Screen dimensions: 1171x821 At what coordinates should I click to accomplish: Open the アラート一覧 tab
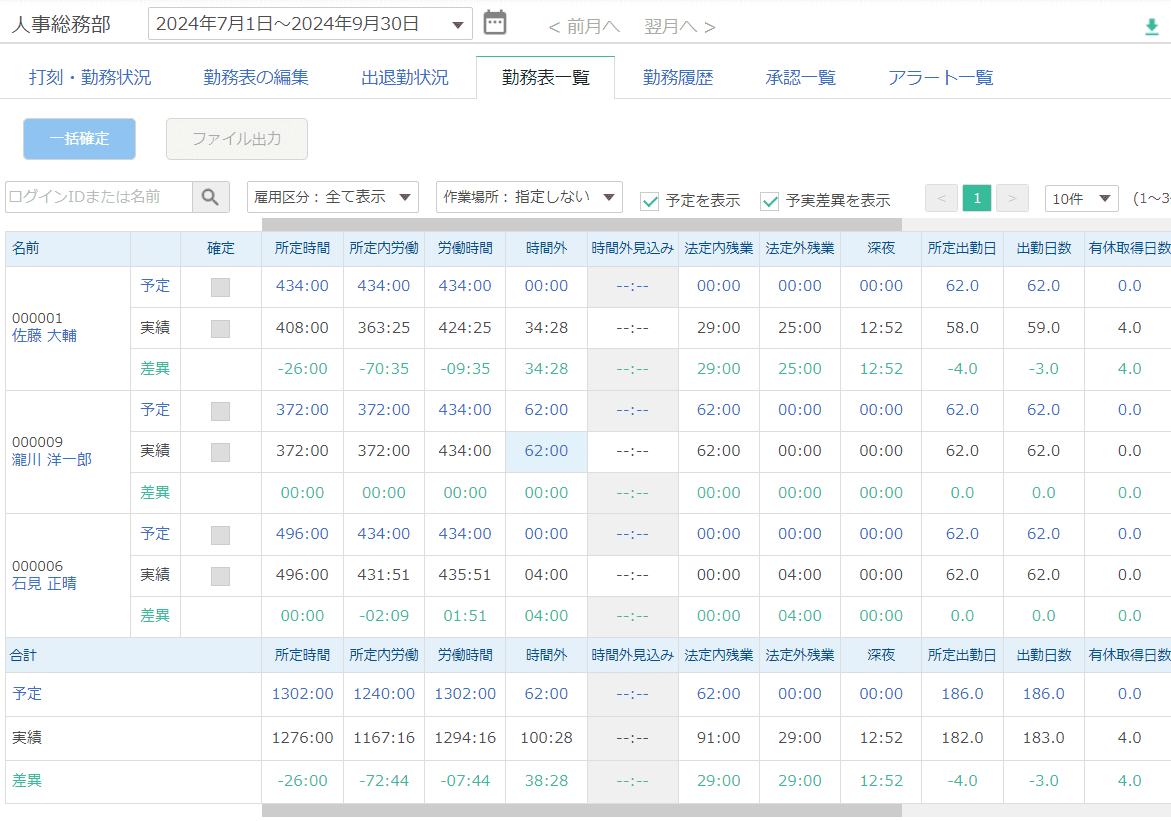940,77
